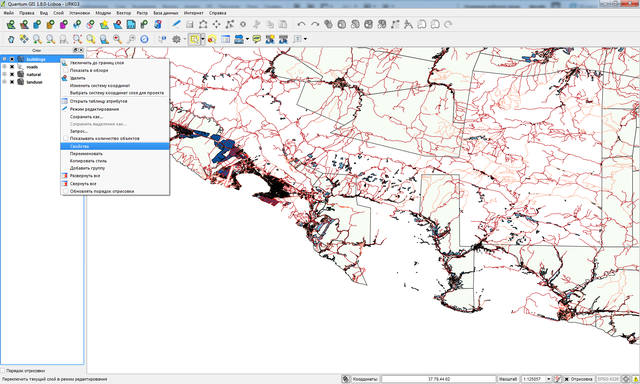640x384 pixels.
Task: Activate the Select Features tool
Action: 194,39
